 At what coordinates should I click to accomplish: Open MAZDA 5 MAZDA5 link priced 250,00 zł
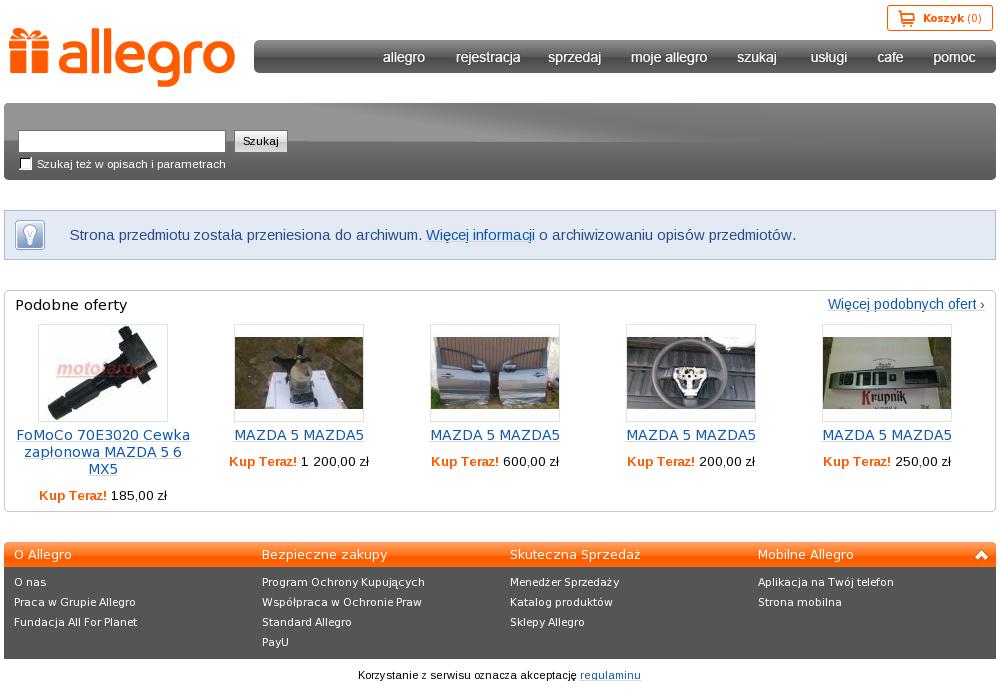click(887, 435)
